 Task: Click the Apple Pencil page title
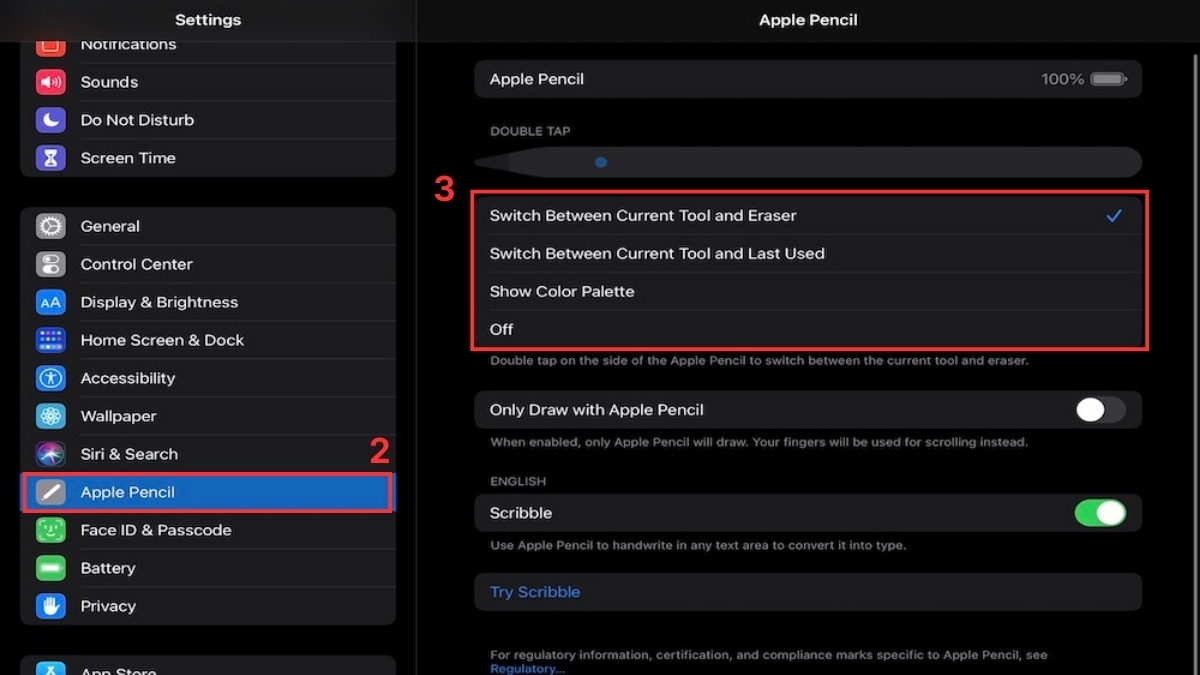[808, 20]
